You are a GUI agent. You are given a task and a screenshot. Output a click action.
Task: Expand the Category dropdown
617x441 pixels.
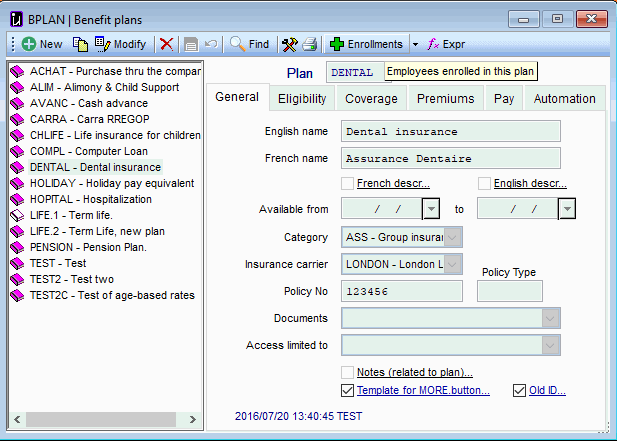pos(453,237)
